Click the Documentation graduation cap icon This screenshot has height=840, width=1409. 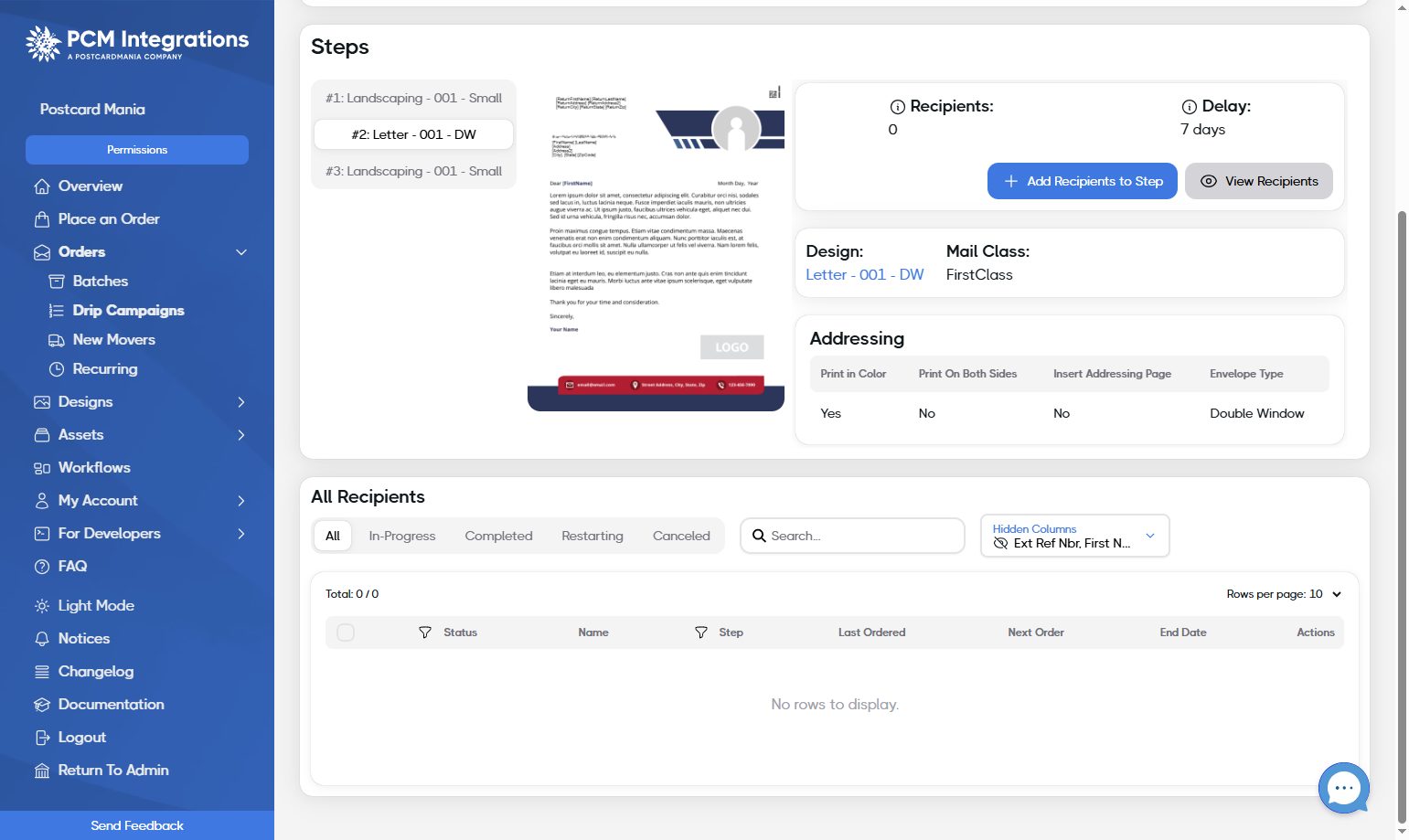tap(42, 705)
